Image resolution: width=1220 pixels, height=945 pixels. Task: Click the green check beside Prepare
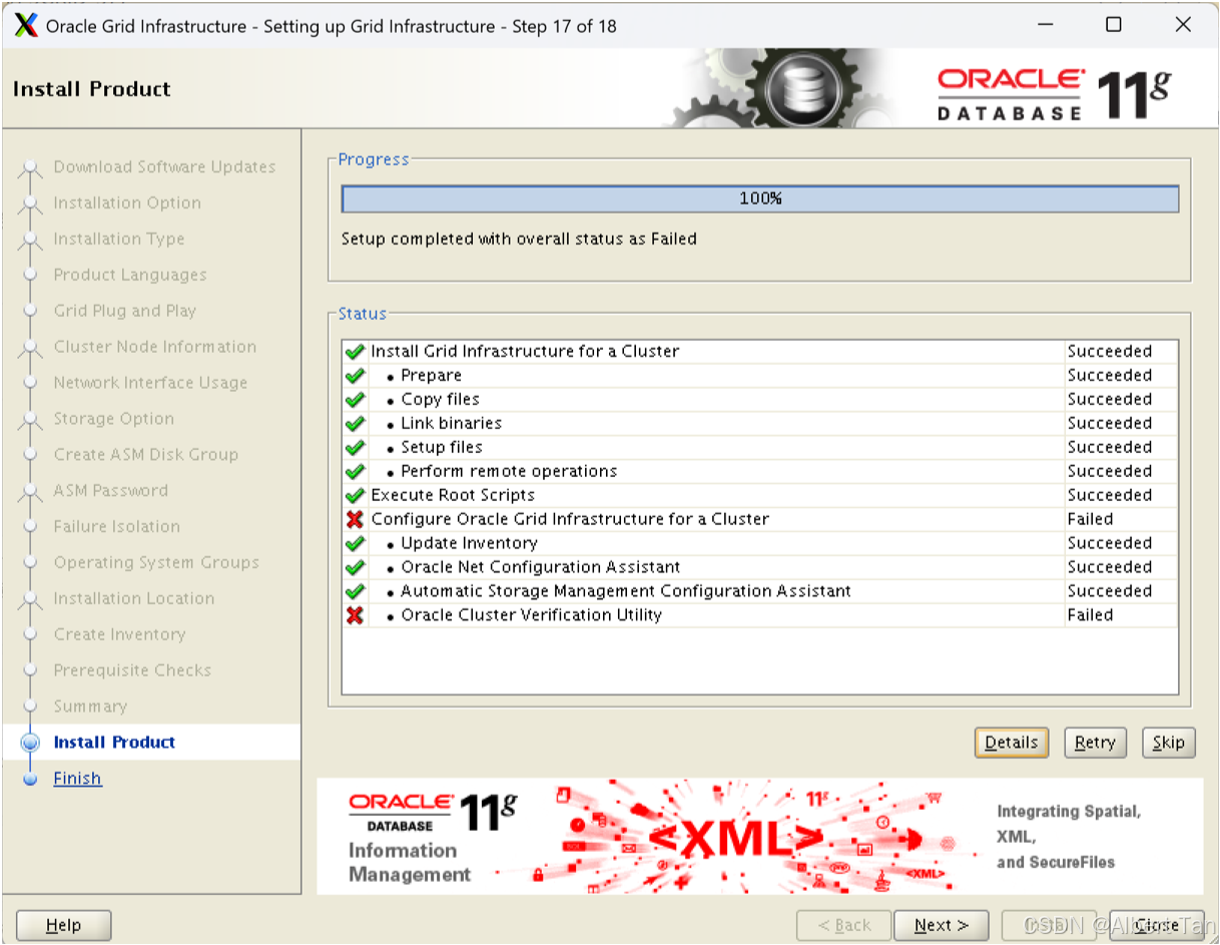tap(354, 375)
